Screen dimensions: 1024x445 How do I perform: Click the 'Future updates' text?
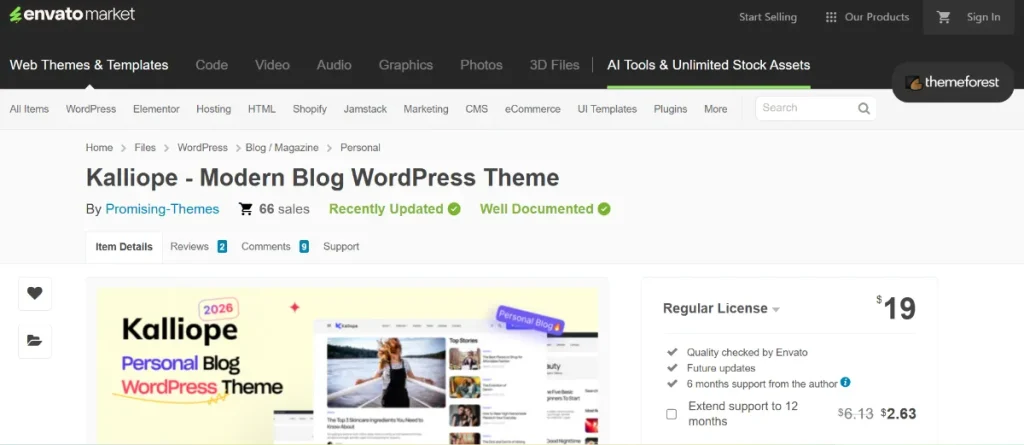click(721, 368)
